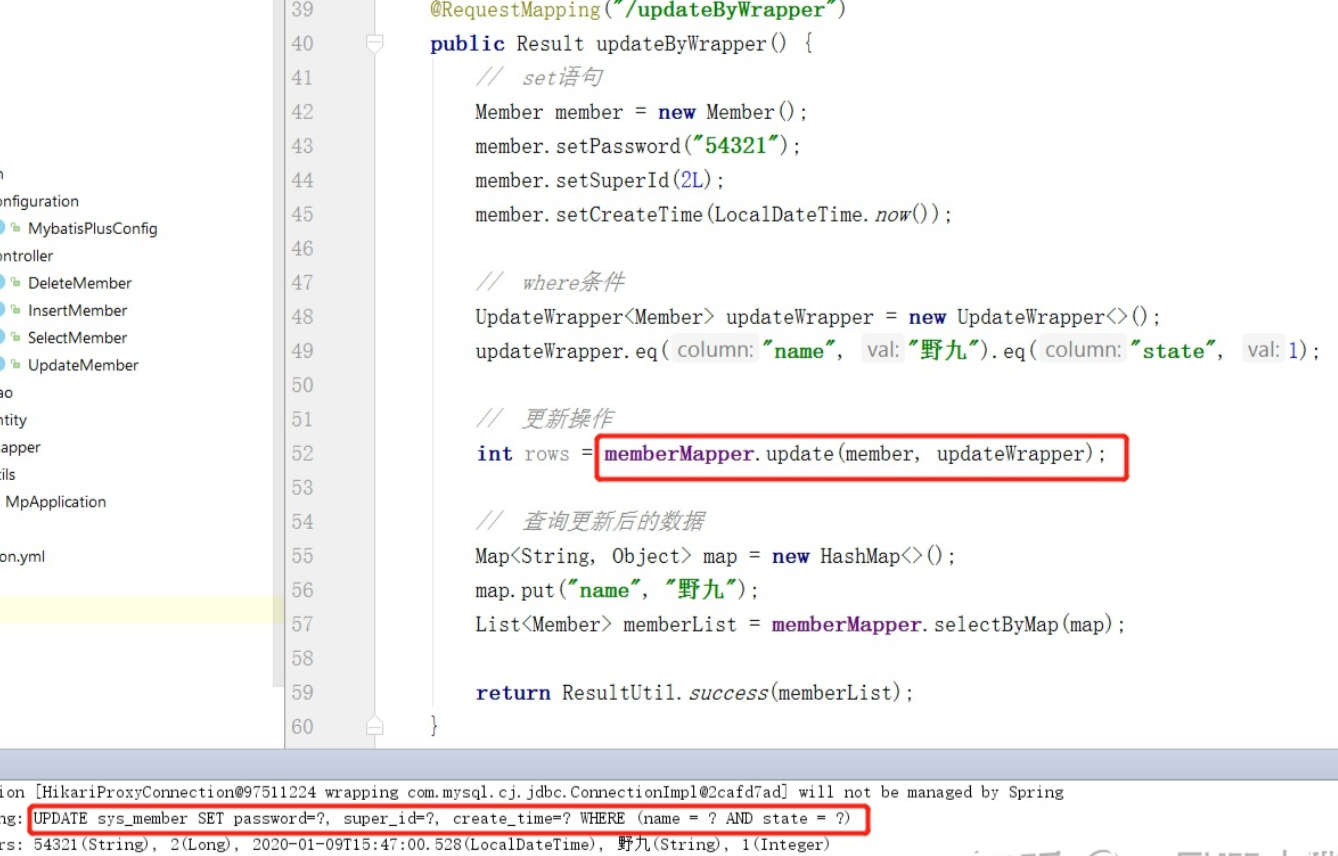Image resolution: width=1338 pixels, height=856 pixels.
Task: Click HashMap on line 55
Action: pyautogui.click(x=860, y=556)
